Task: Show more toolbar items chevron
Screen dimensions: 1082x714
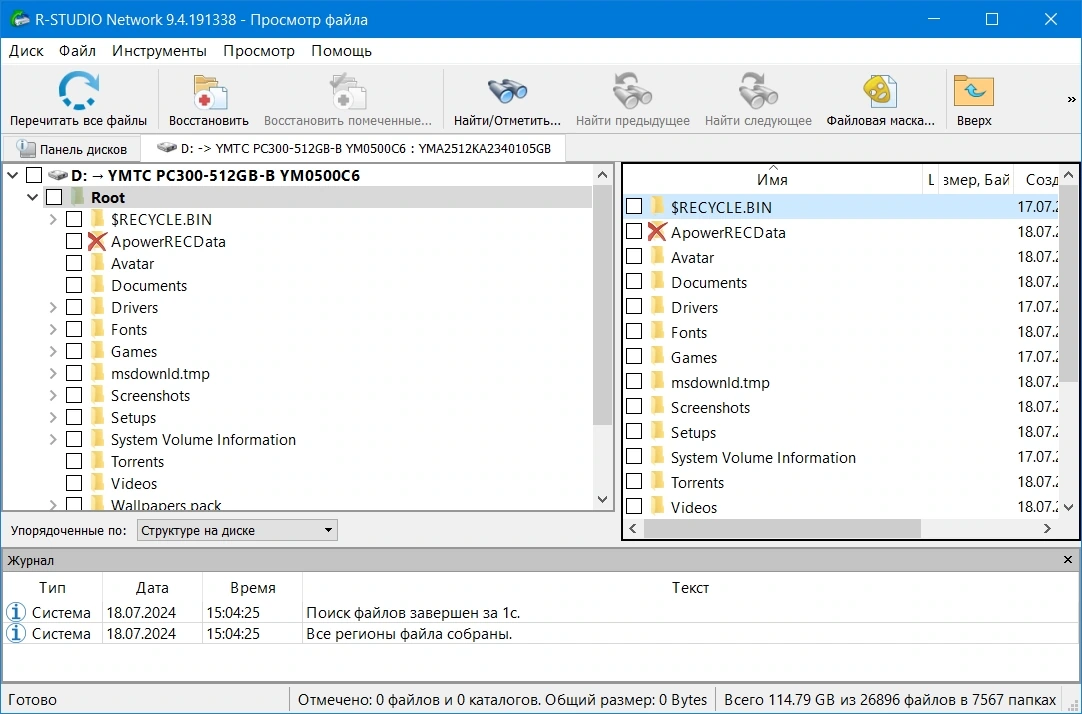Action: pyautogui.click(x=1071, y=99)
